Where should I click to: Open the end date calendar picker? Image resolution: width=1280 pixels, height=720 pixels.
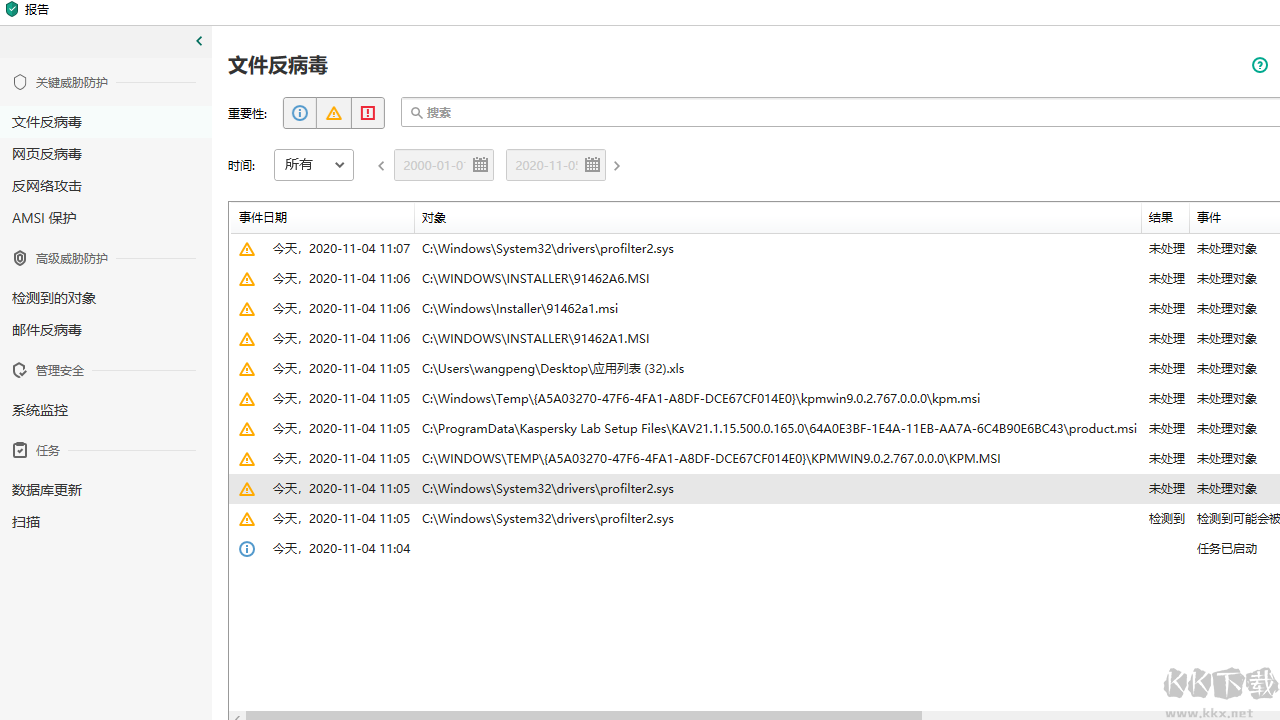(x=592, y=165)
